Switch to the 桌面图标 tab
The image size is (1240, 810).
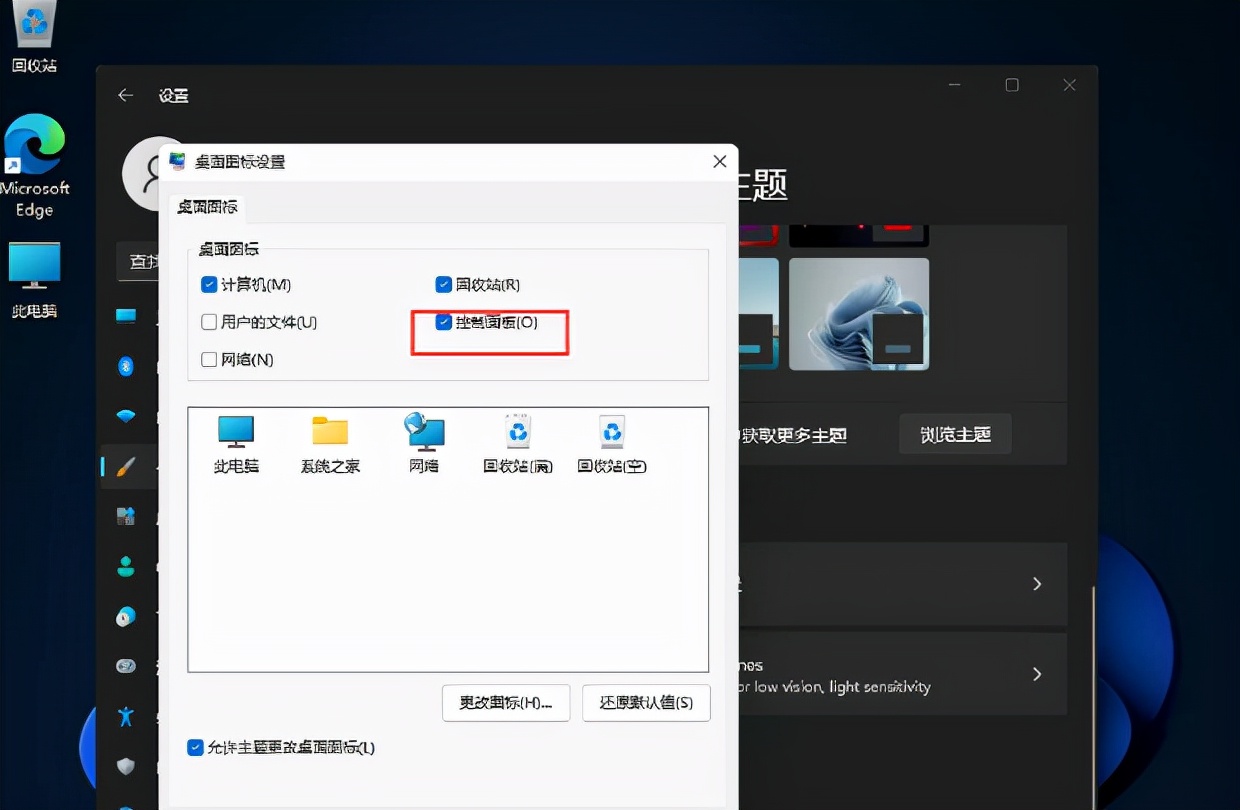[x=208, y=207]
